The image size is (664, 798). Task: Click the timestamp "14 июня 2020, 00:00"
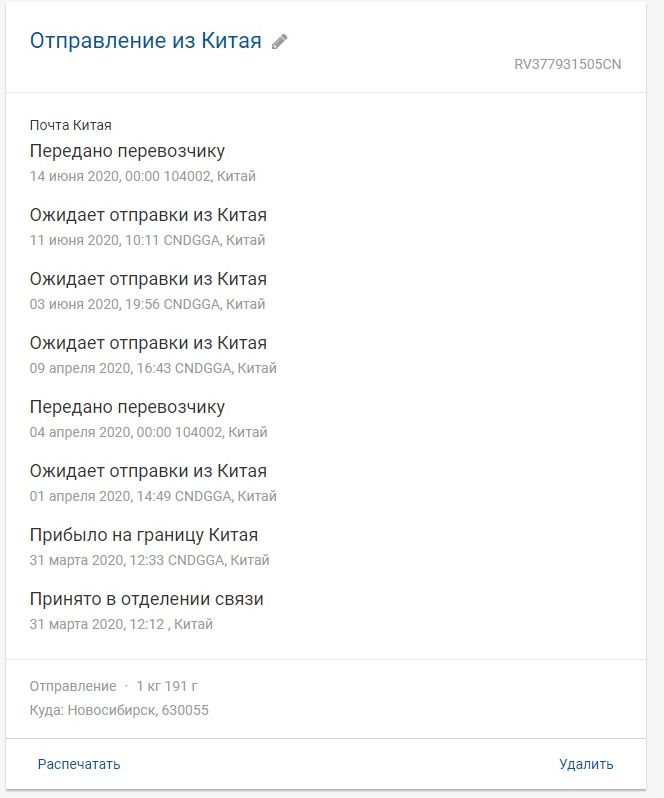coord(94,176)
